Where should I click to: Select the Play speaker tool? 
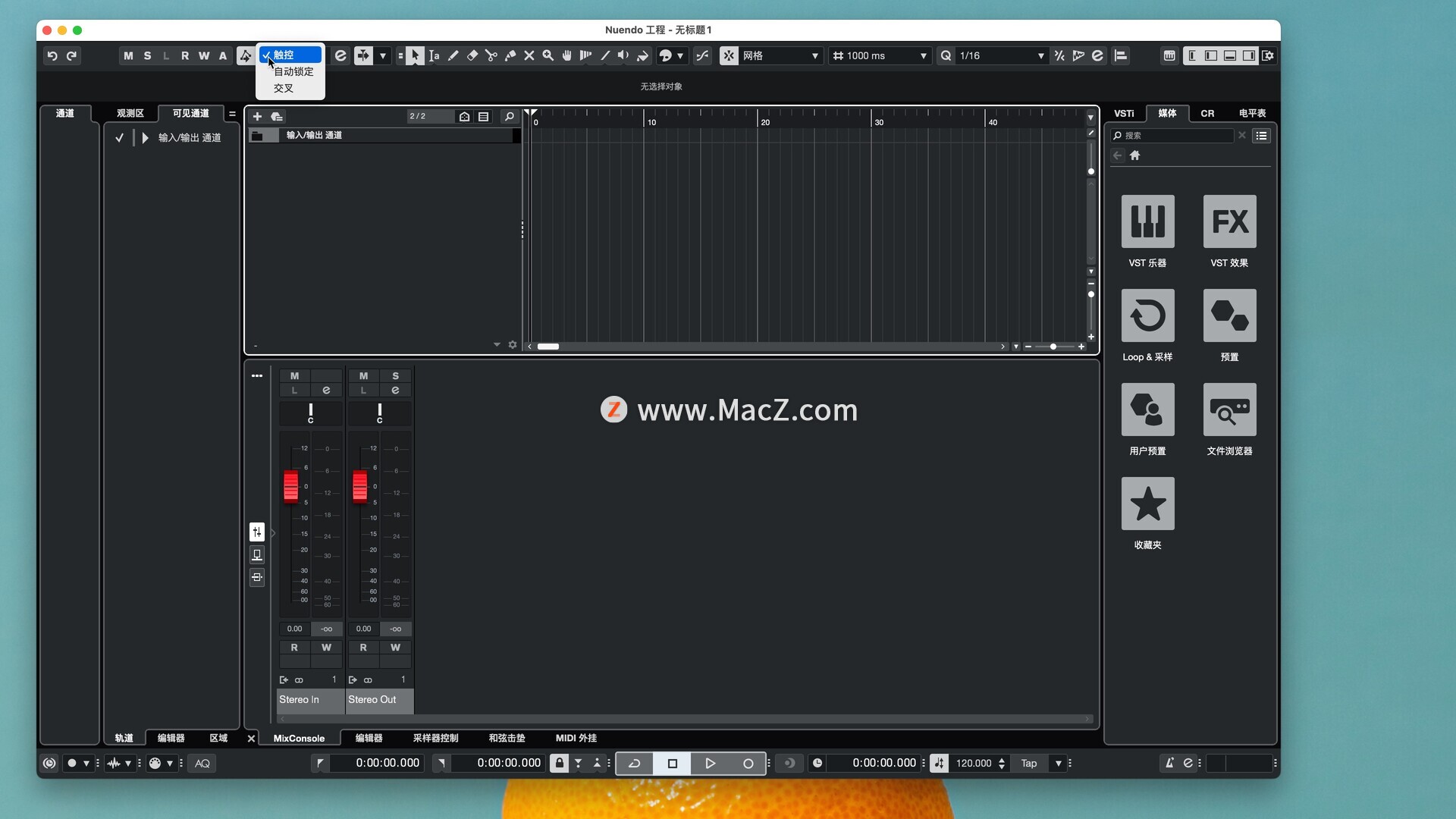point(623,55)
